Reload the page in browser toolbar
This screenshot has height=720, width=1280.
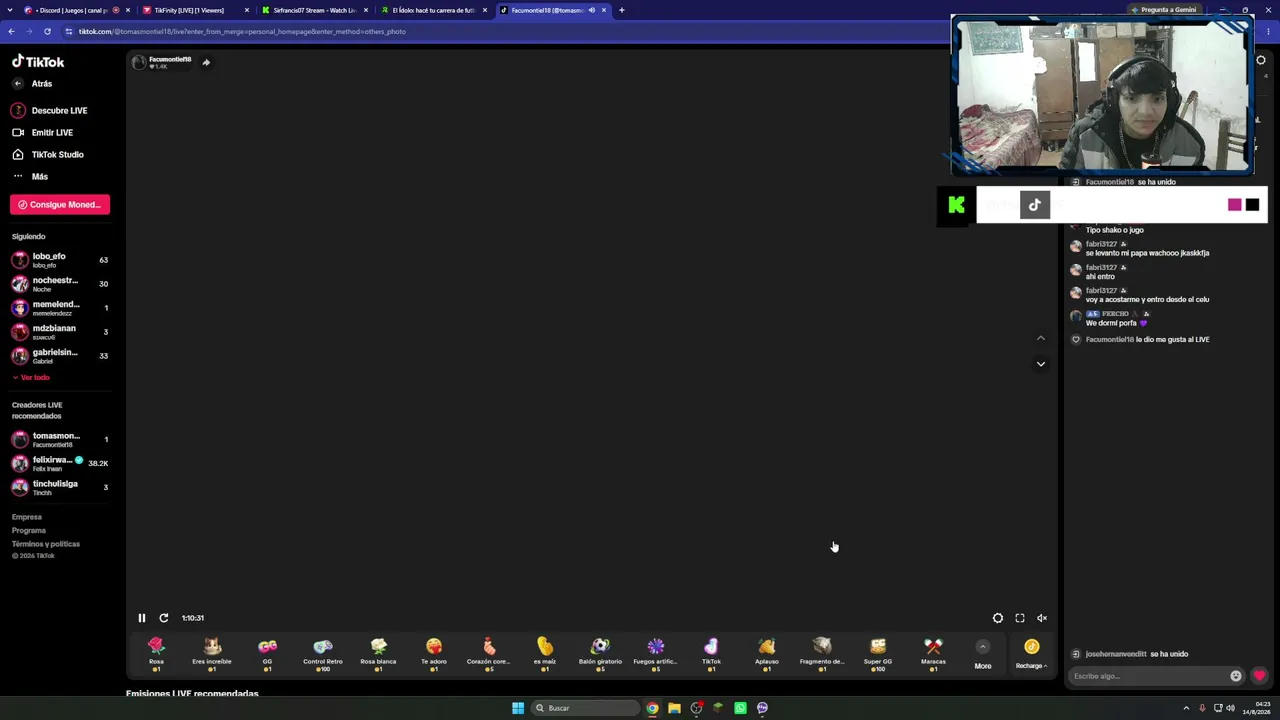pyautogui.click(x=47, y=32)
